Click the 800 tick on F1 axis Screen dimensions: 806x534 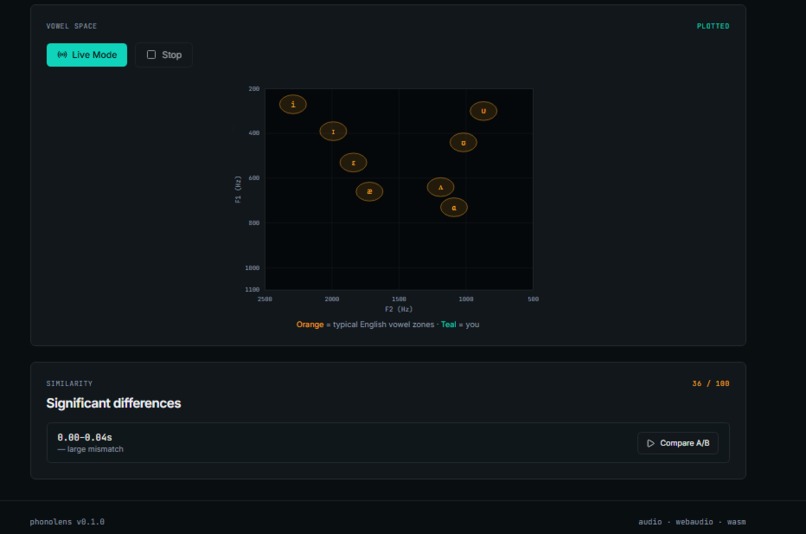[254, 223]
